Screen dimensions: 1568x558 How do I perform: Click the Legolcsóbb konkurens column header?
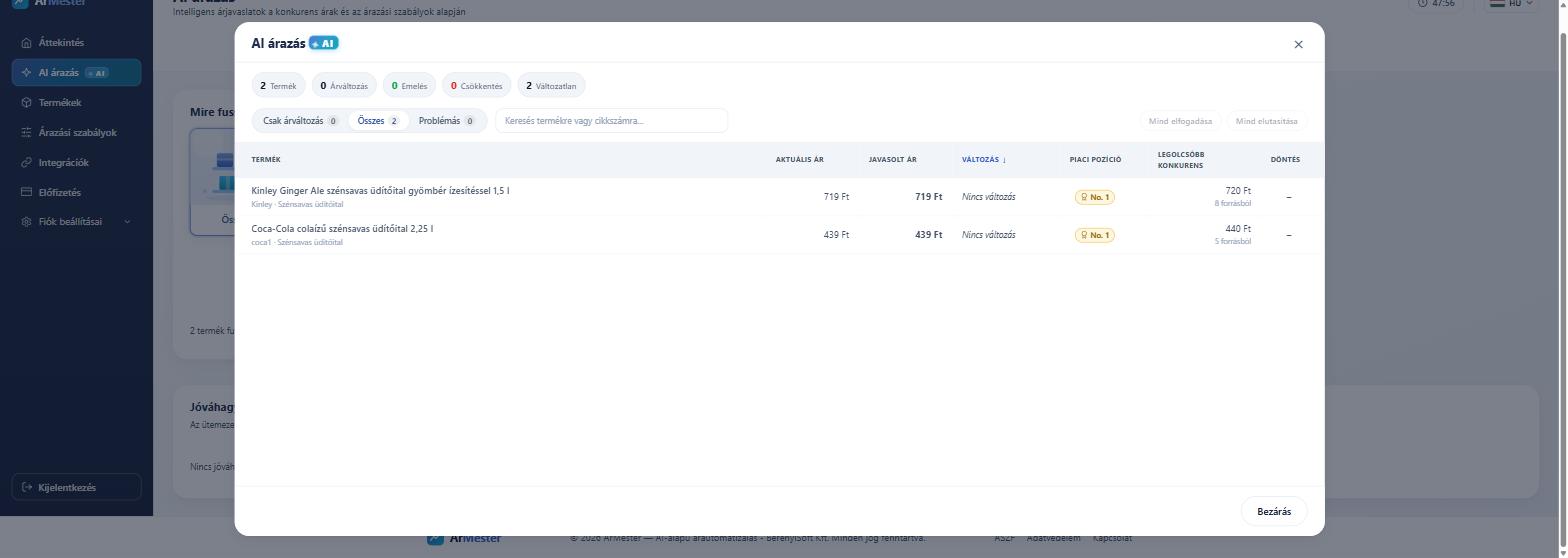tap(1181, 160)
